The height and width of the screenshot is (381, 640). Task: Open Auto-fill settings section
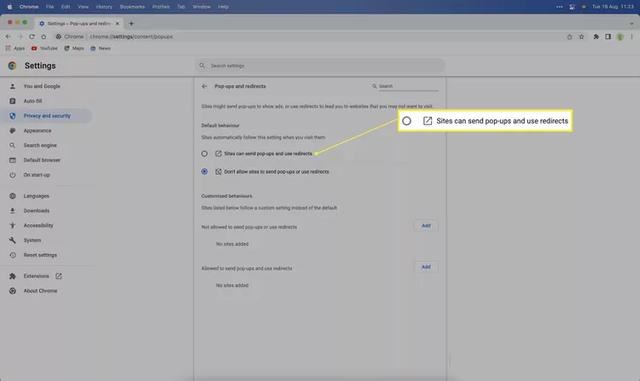pos(33,101)
